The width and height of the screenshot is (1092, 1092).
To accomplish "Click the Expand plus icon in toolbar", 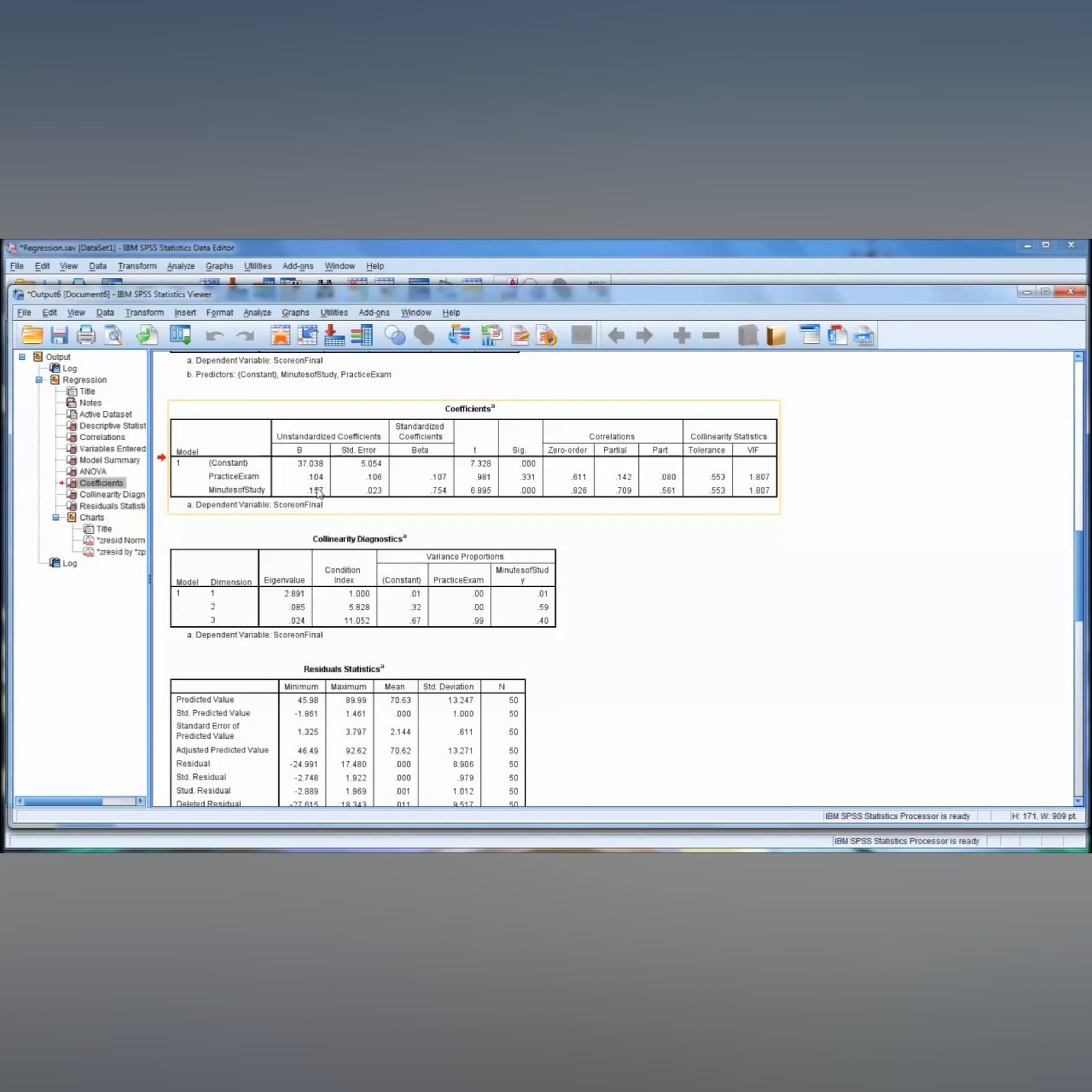I will (682, 336).
